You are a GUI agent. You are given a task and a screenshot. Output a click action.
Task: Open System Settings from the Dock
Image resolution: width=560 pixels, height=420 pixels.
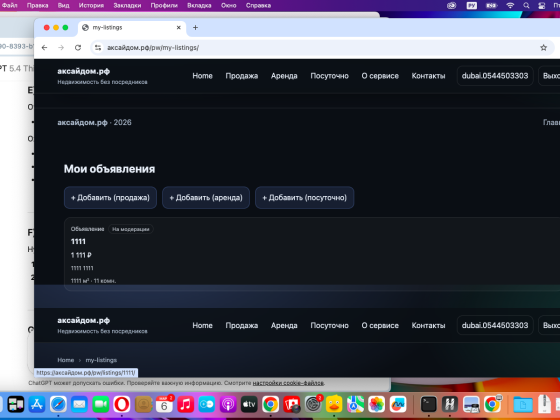[313, 404]
